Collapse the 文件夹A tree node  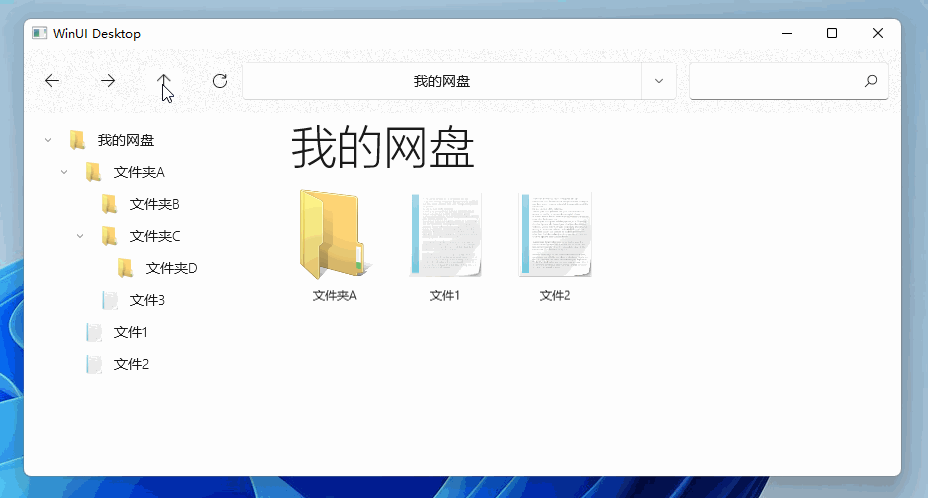(x=64, y=172)
